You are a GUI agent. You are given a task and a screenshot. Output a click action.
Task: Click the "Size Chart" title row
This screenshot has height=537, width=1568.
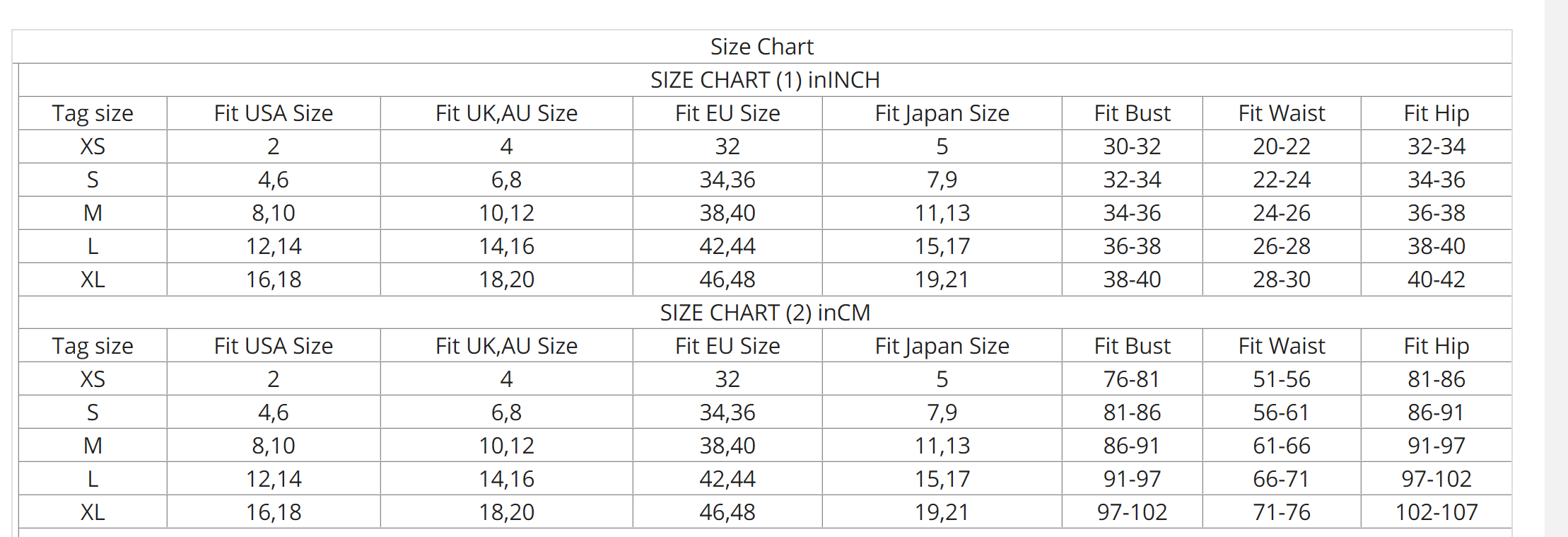tap(761, 47)
